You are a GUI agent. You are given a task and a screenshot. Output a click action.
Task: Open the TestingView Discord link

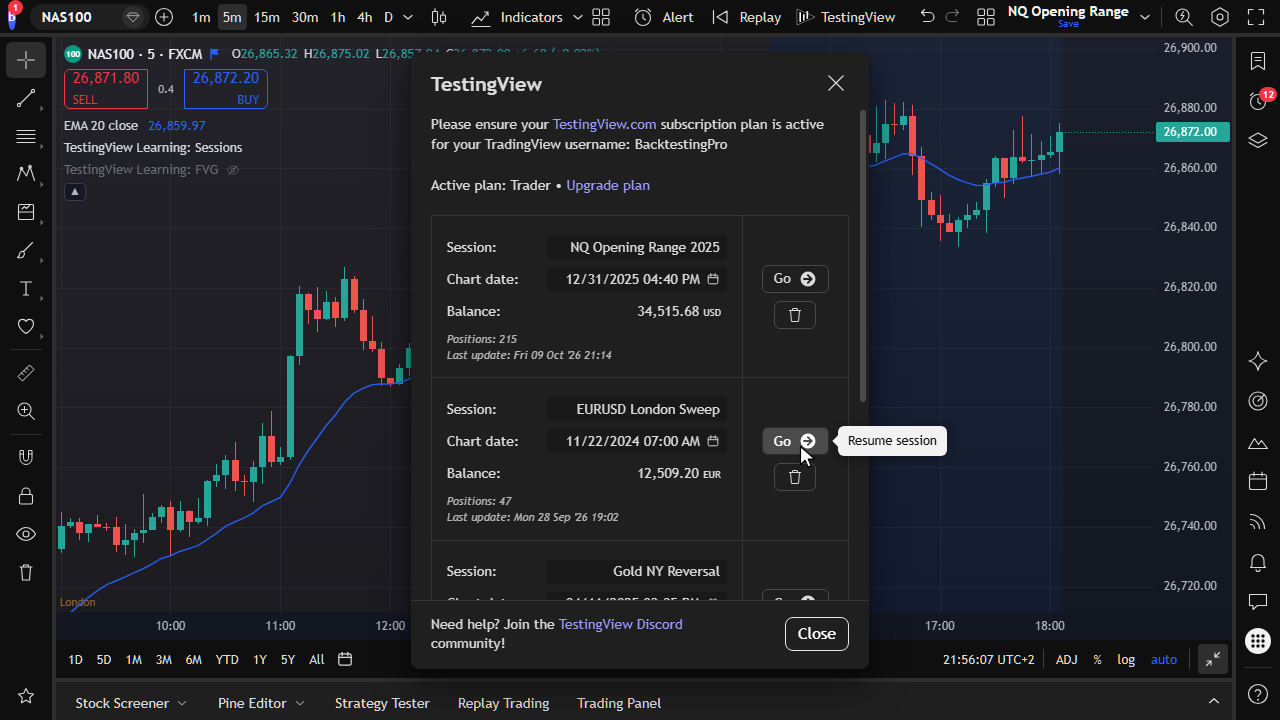point(621,624)
